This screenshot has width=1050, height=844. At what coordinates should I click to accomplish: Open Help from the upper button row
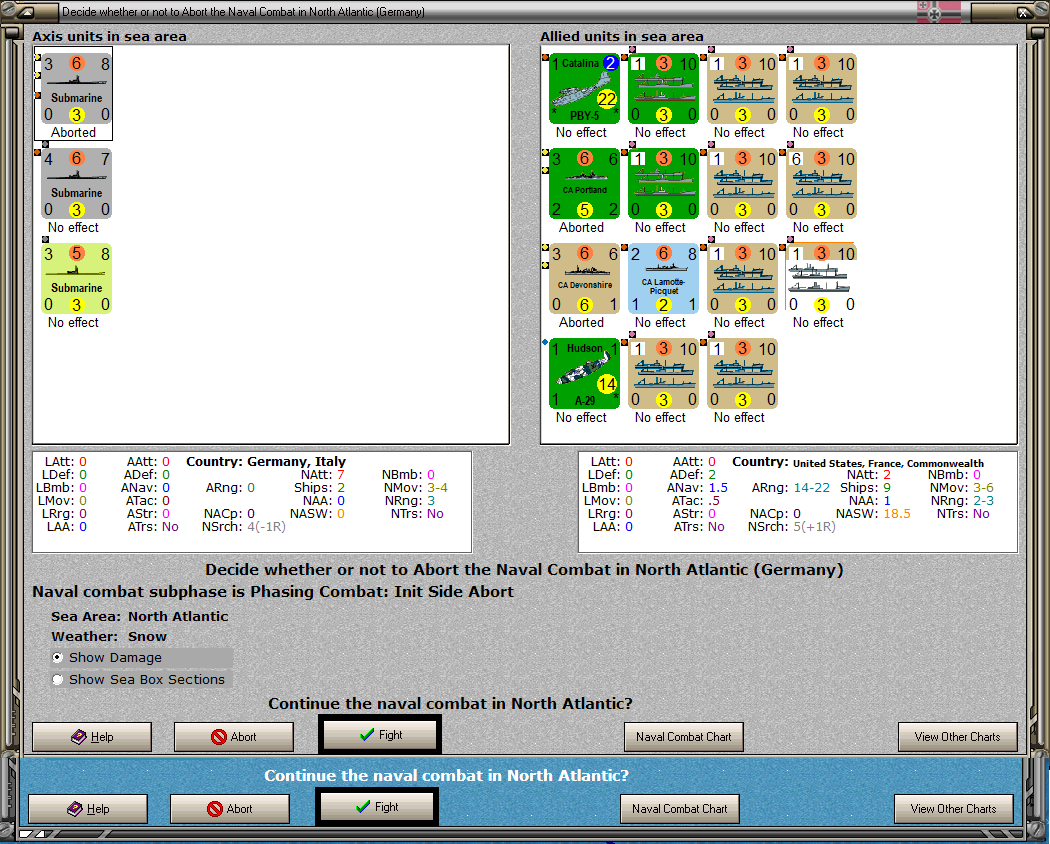92,737
